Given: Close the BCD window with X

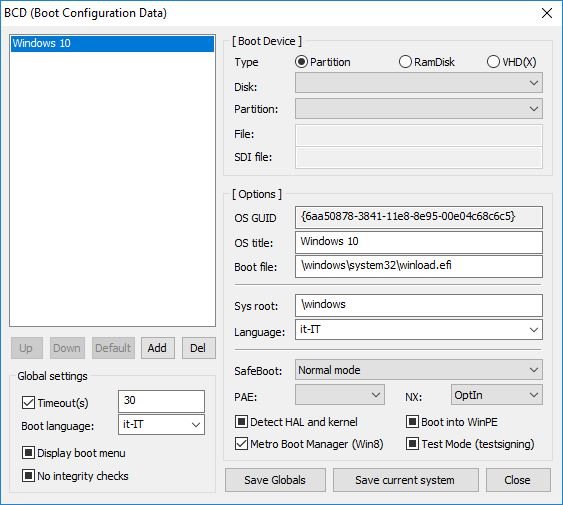Looking at the screenshot, I should tap(546, 13).
